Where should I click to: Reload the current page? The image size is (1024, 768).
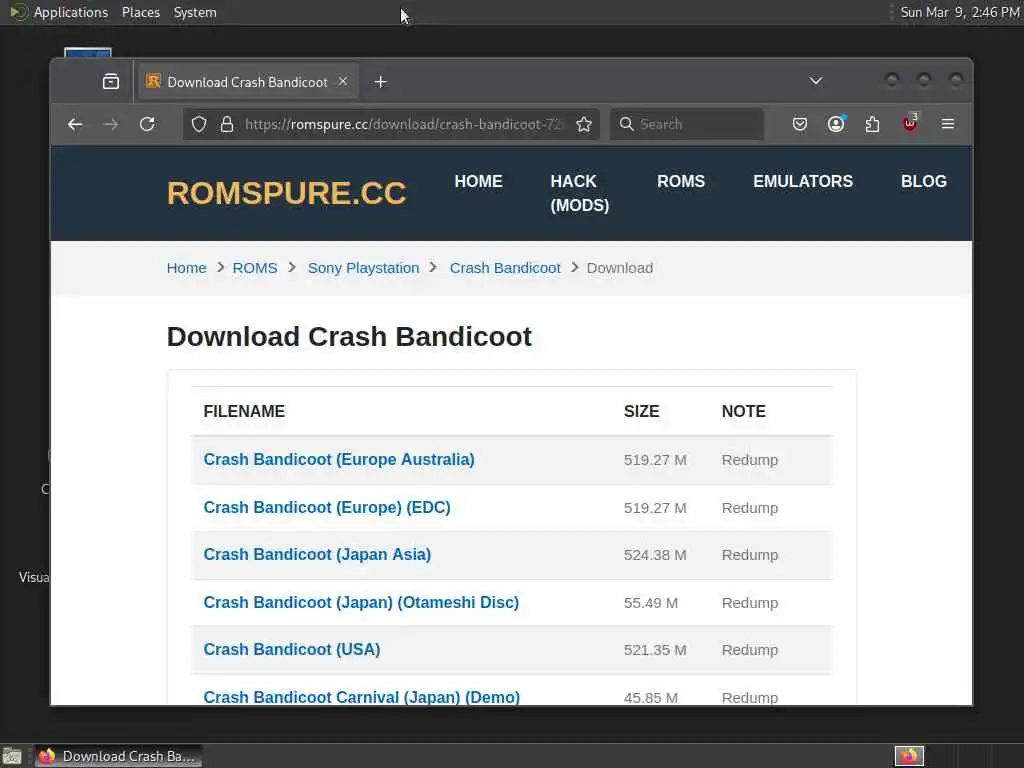point(148,124)
